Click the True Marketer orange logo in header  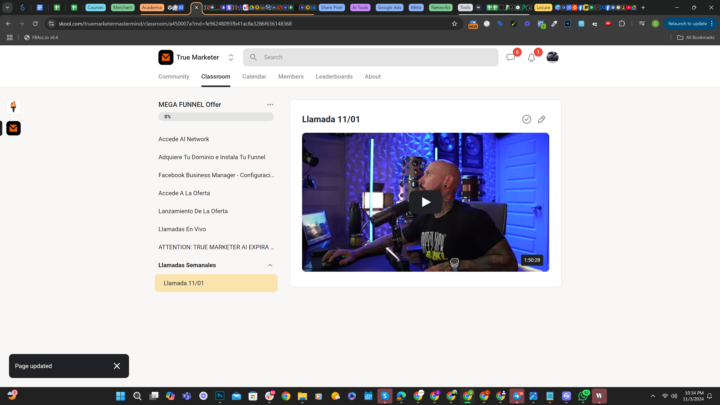pos(166,57)
